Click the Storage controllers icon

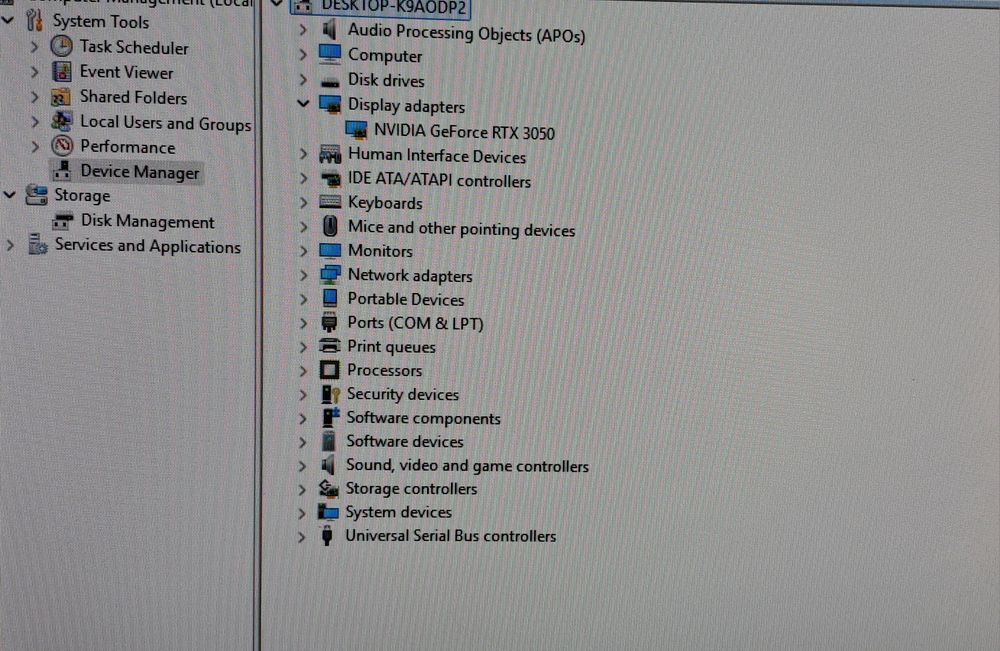[328, 488]
